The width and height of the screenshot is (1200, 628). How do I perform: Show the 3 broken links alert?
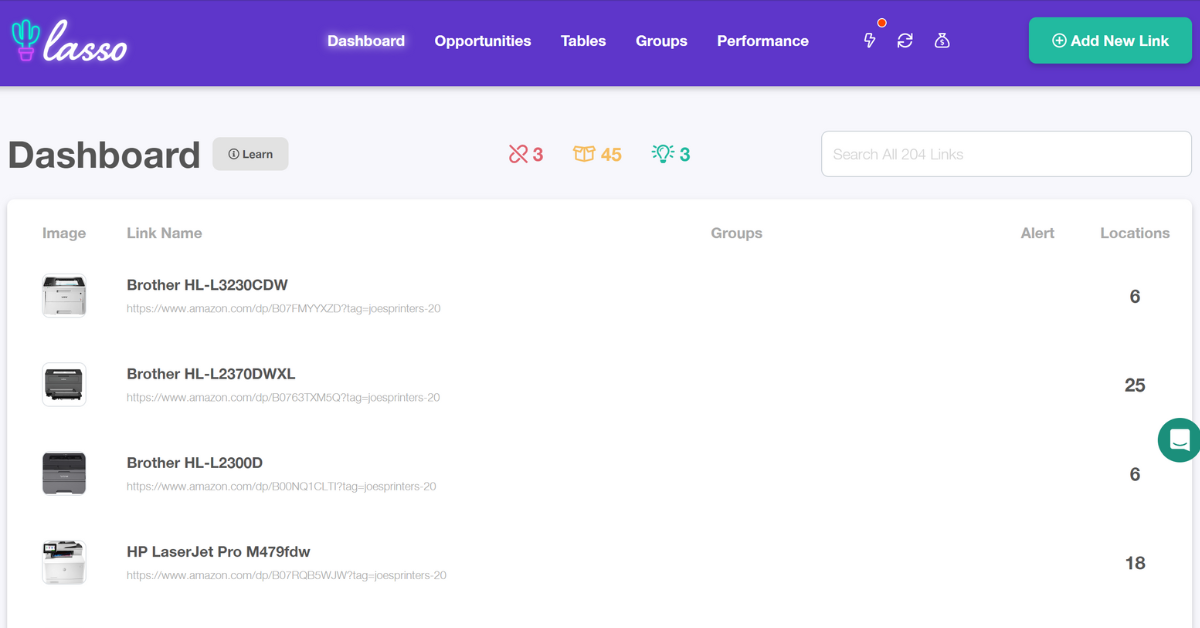click(x=526, y=154)
